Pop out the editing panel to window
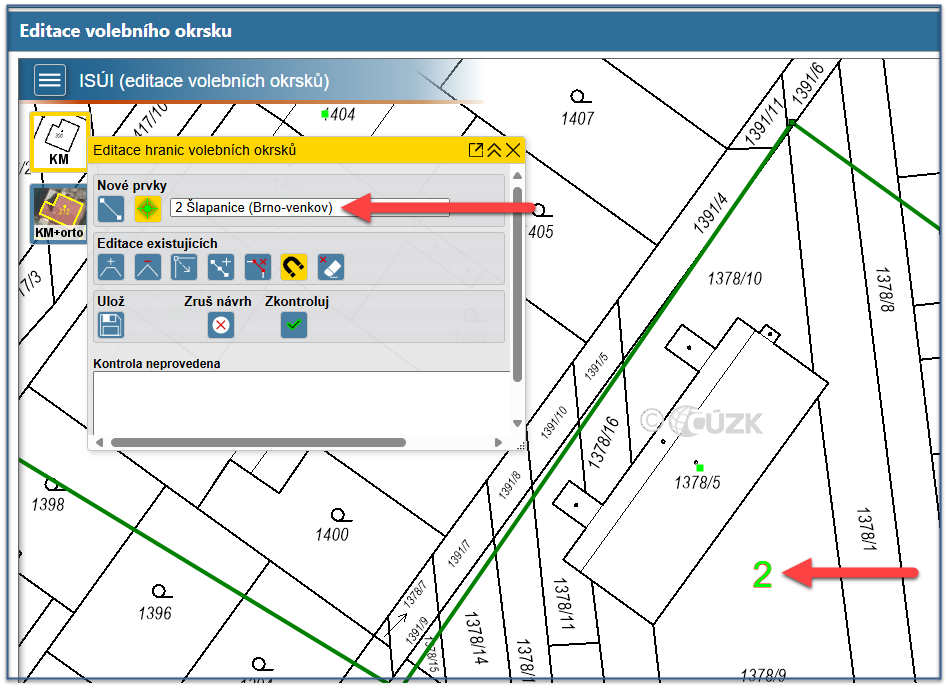The image size is (948, 688). [476, 150]
